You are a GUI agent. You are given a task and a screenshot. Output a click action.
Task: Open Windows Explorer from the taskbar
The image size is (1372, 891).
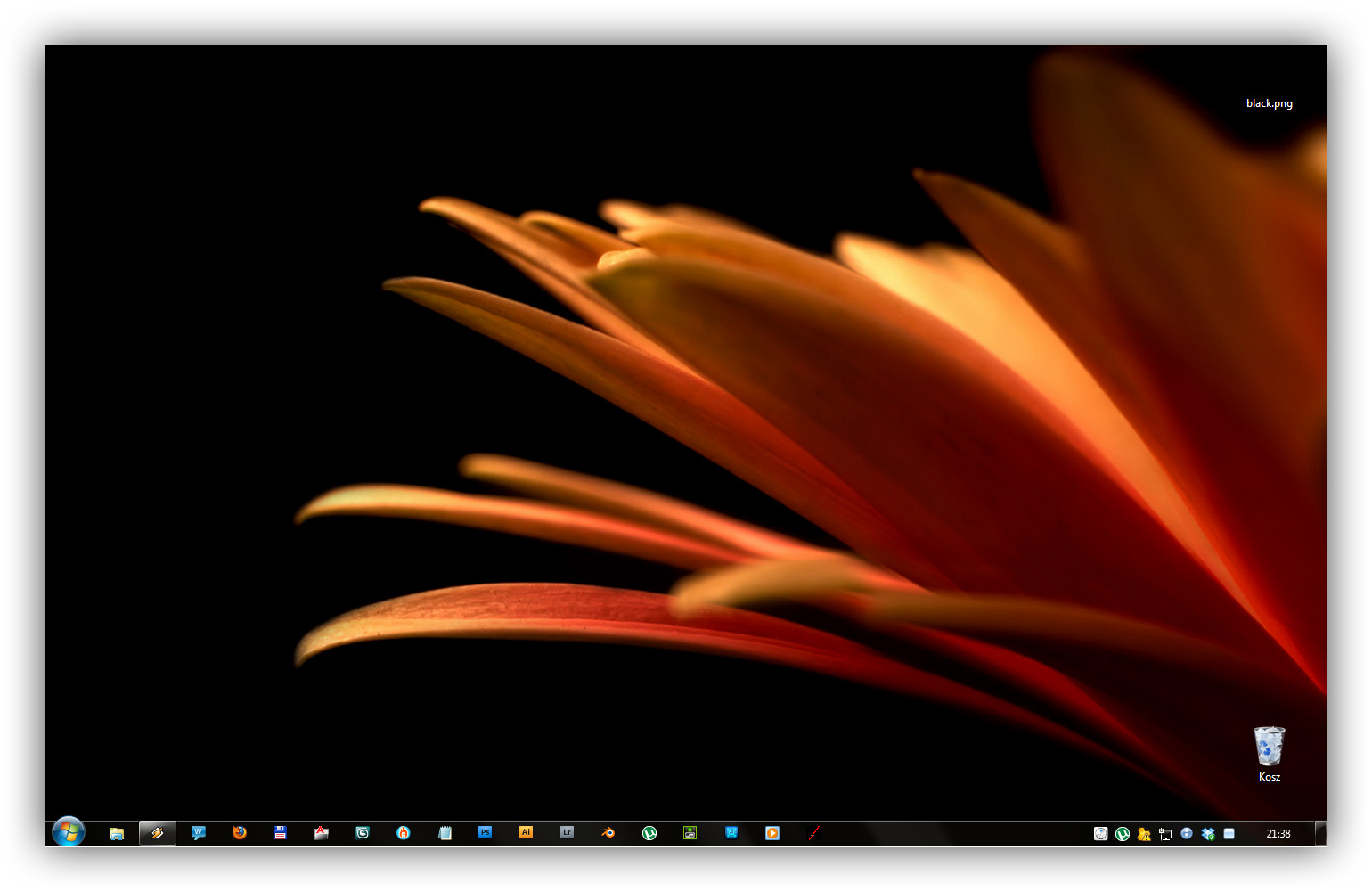[x=117, y=833]
